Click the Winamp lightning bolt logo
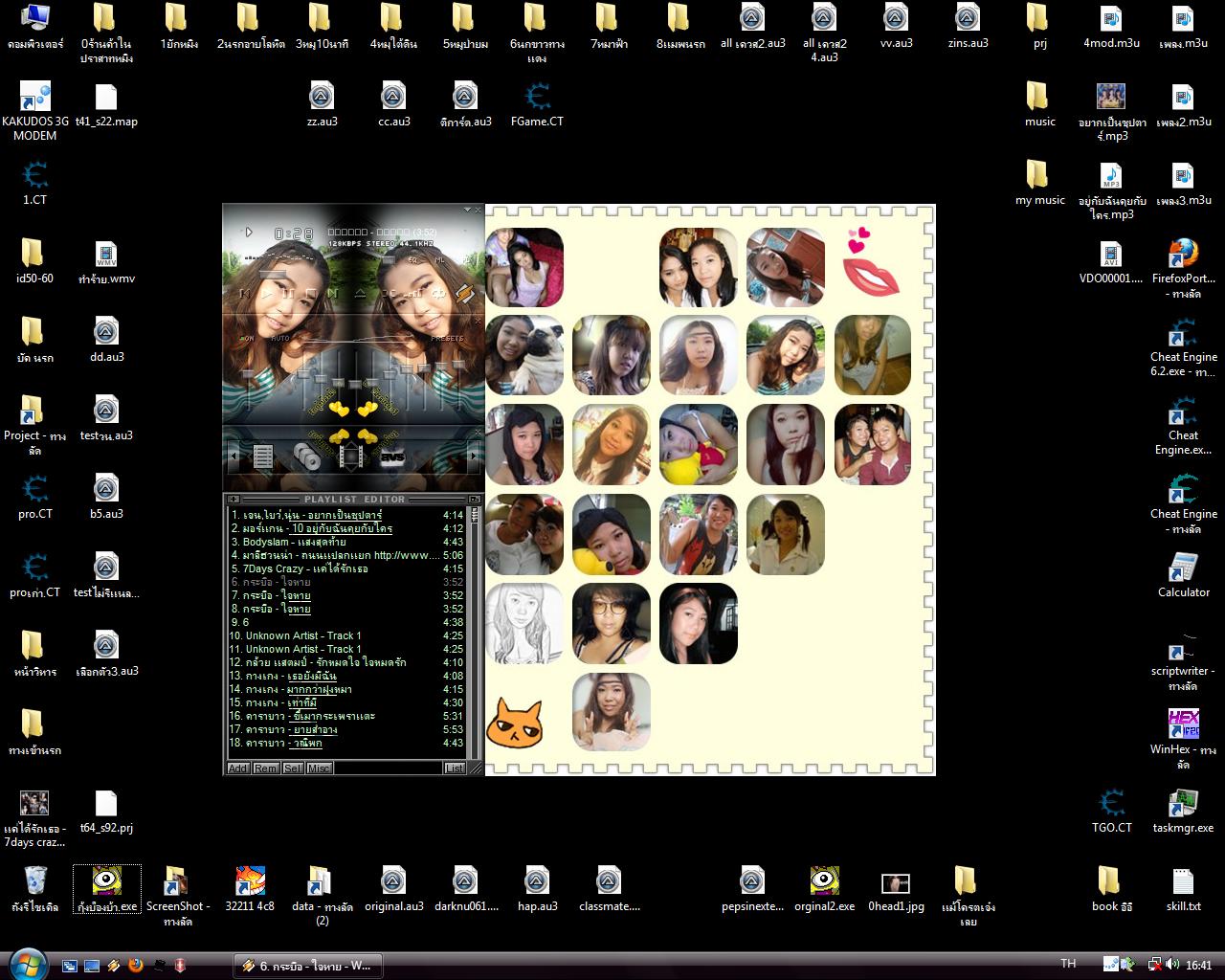This screenshot has width=1225, height=980. coord(464,294)
